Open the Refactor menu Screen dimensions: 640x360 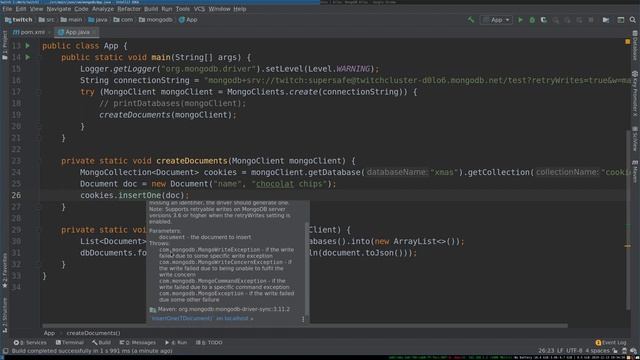tap(129, 9)
